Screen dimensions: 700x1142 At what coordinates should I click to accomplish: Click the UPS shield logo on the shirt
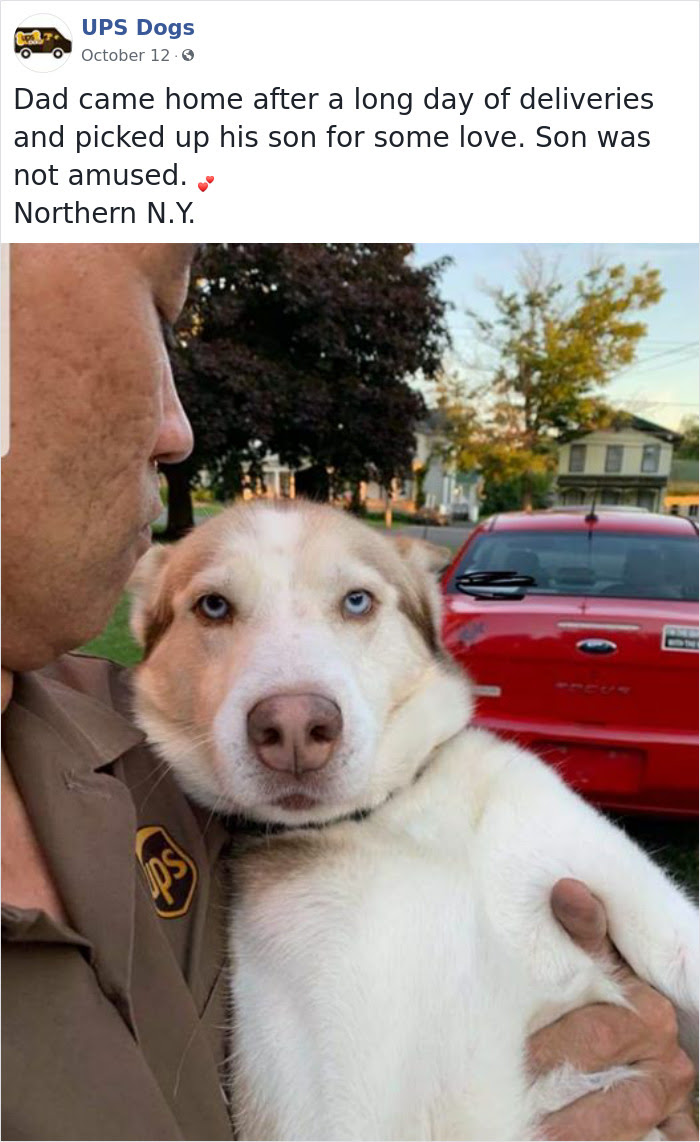165,870
